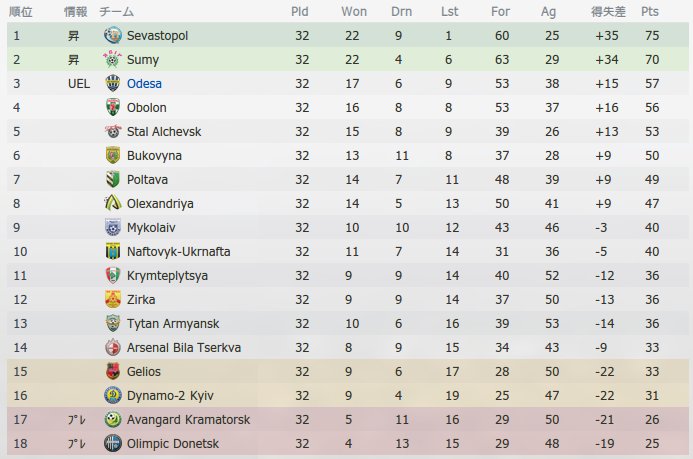Screen dimensions: 693x459
Task: Click the Sevastopol club crest icon
Action: coord(113,35)
